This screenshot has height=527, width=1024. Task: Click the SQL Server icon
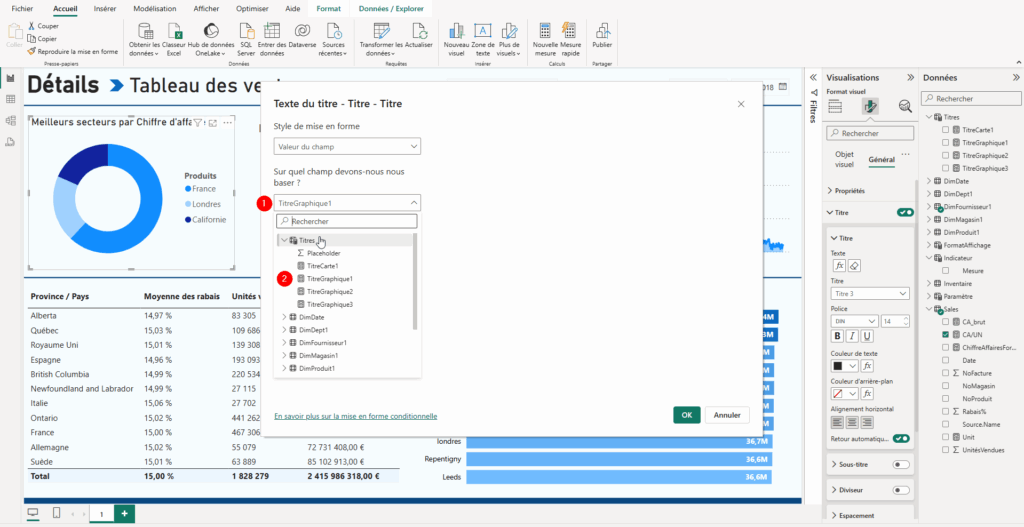coord(246,31)
